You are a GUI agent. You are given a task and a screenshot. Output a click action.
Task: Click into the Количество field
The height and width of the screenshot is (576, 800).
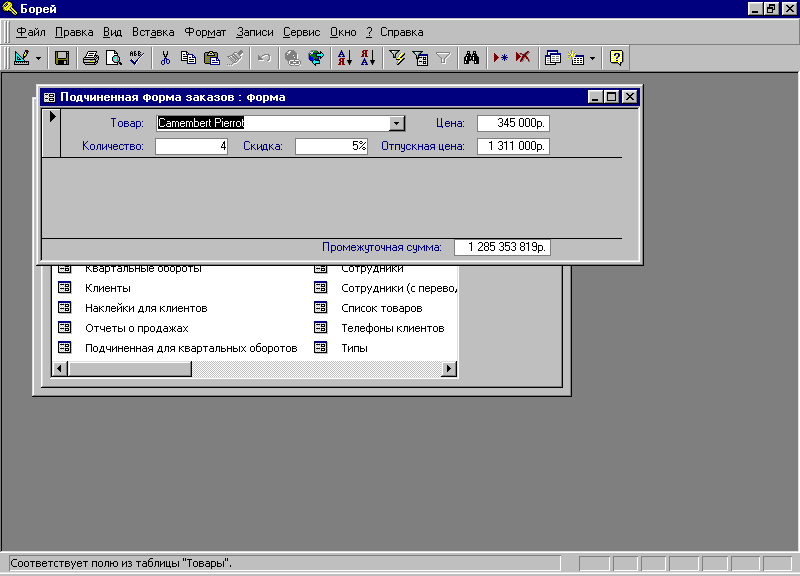pos(191,146)
